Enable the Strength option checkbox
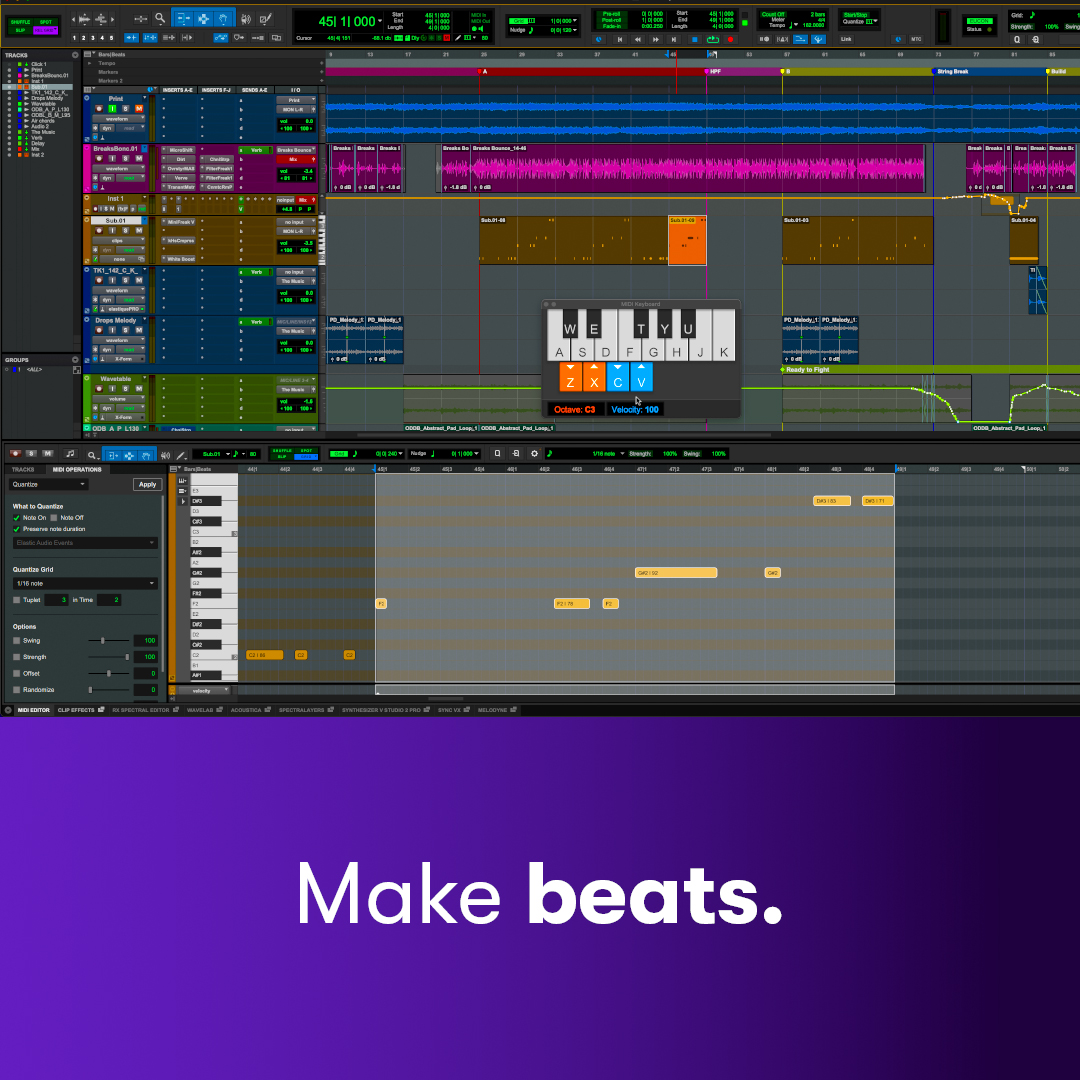 coord(17,657)
